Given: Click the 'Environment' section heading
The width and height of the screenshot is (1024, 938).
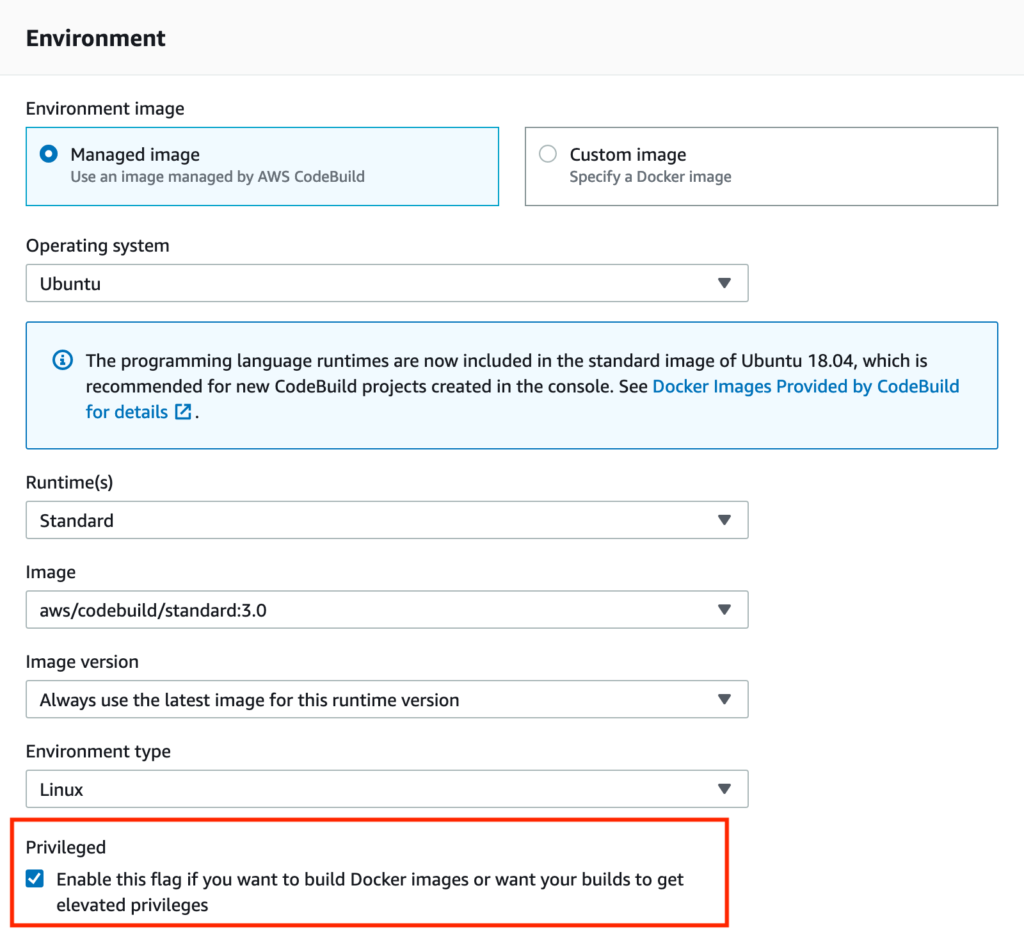Looking at the screenshot, I should click(x=95, y=38).
